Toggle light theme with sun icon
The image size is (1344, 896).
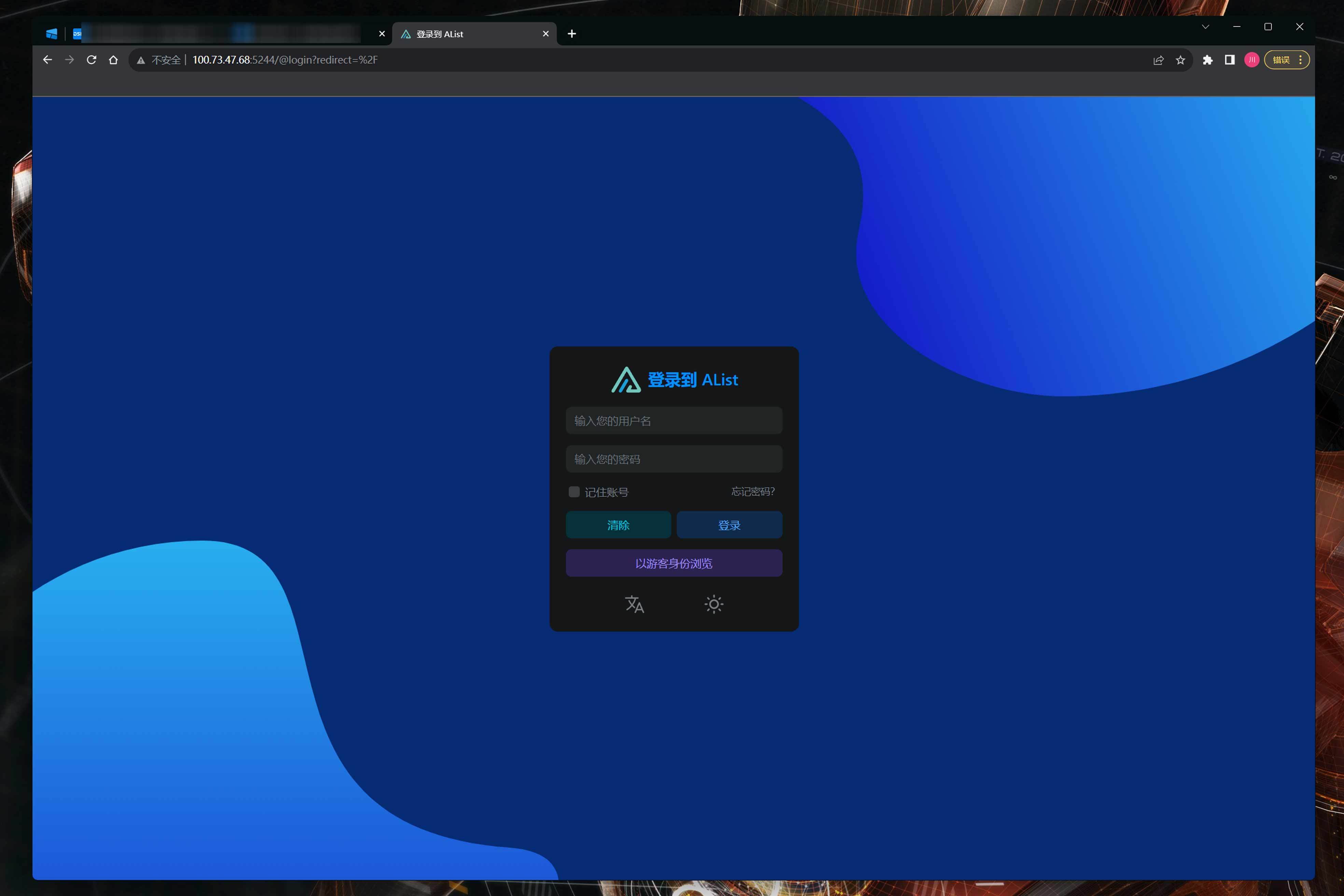pyautogui.click(x=714, y=604)
